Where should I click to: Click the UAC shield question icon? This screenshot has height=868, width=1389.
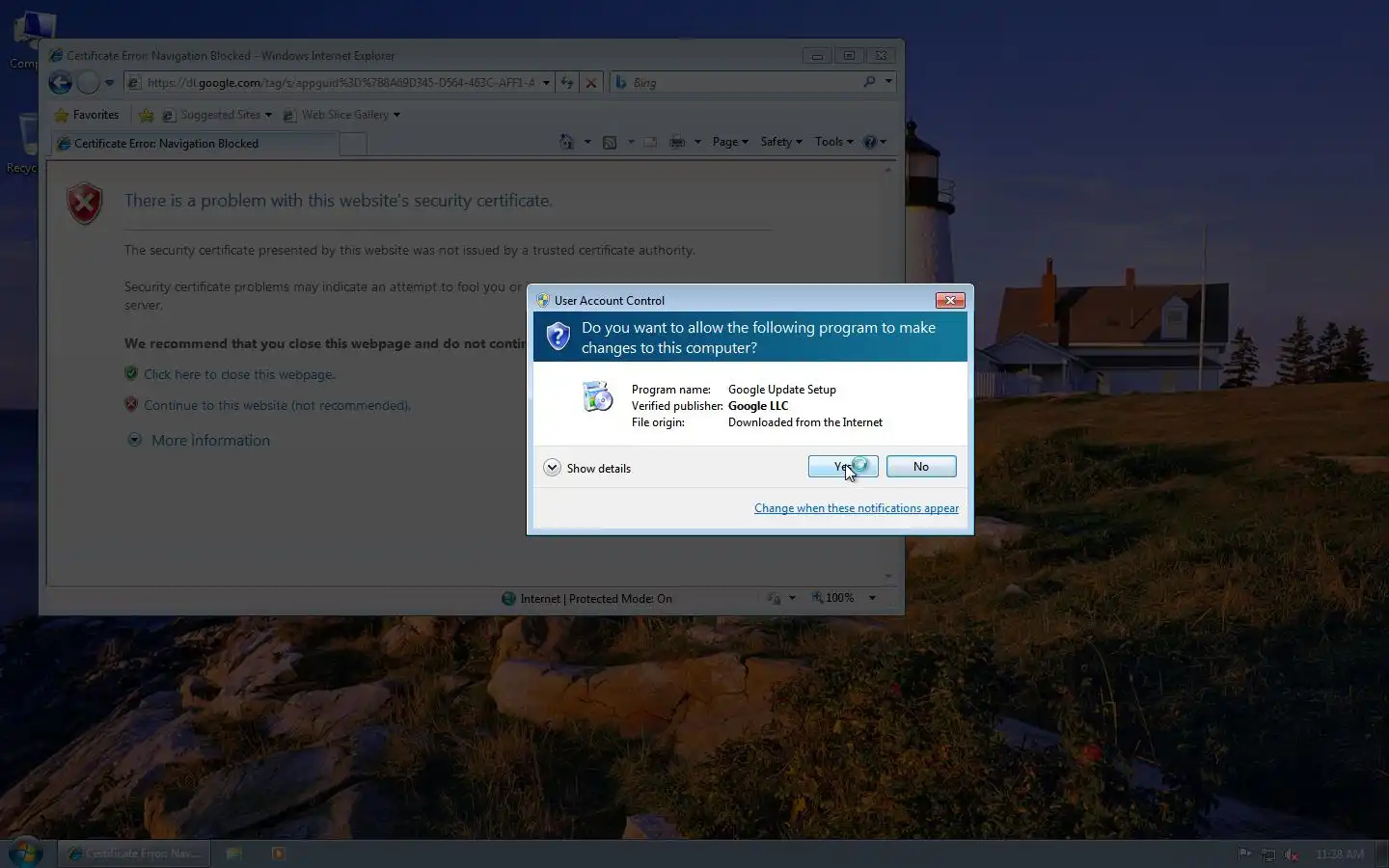(x=558, y=337)
